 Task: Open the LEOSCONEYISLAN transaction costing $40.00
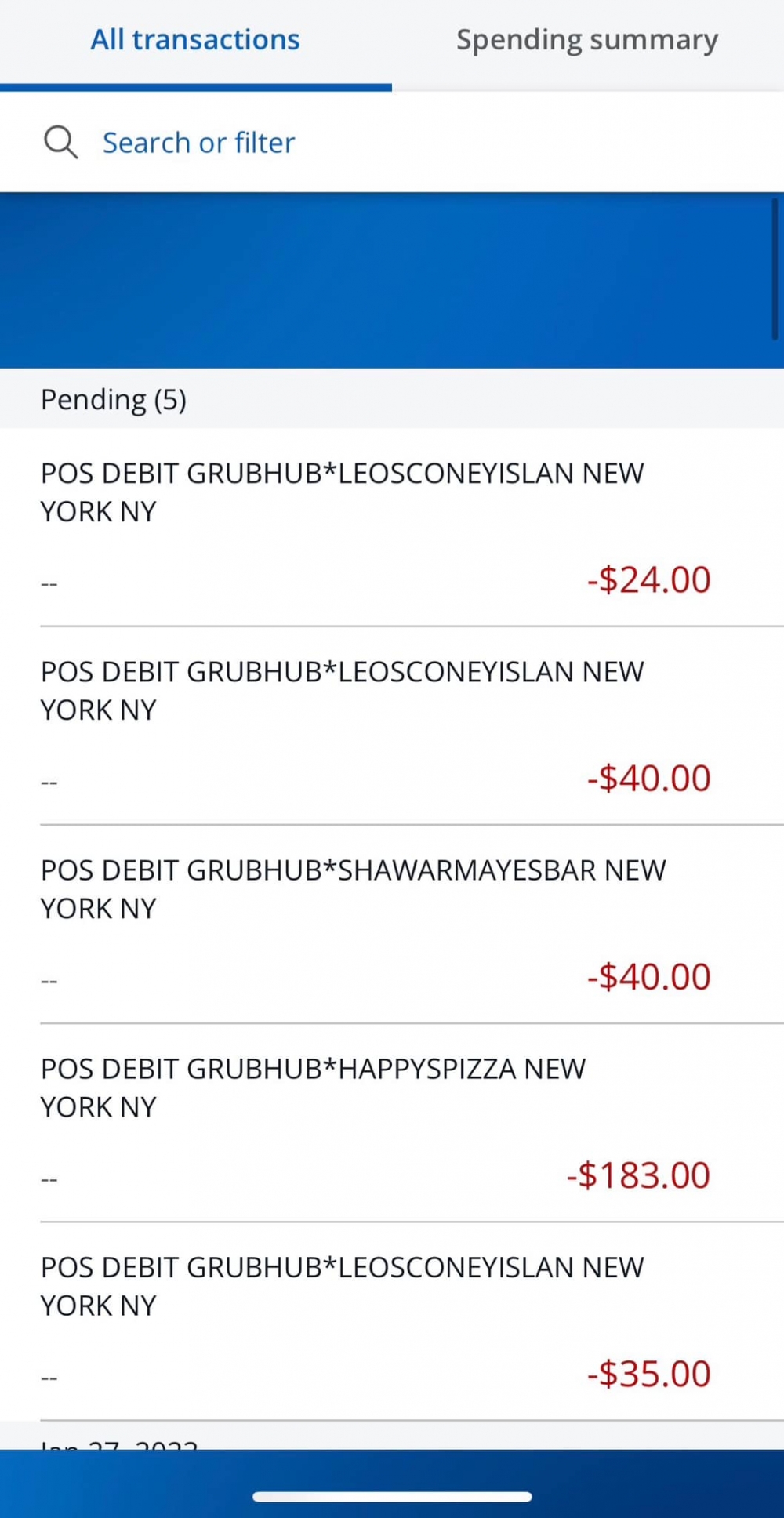[342, 690]
